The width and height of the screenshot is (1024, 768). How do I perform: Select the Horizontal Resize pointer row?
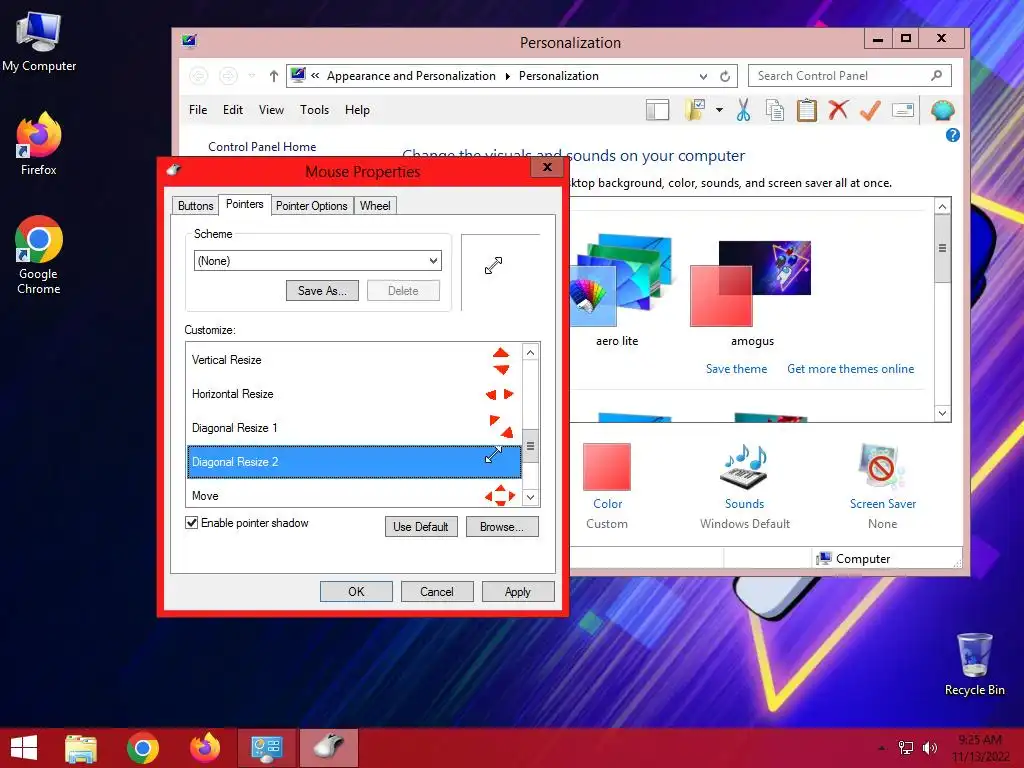[x=354, y=394]
